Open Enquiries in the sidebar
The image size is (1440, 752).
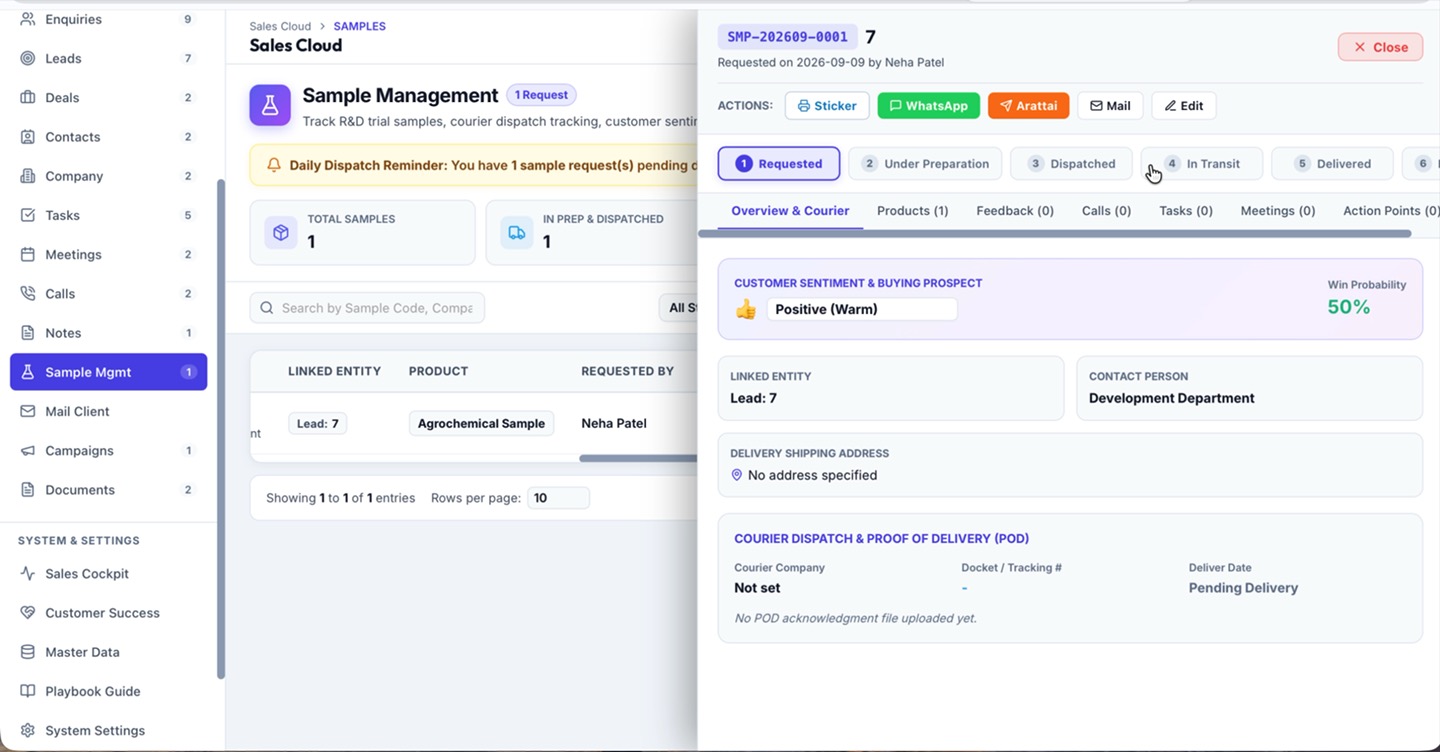coord(108,19)
